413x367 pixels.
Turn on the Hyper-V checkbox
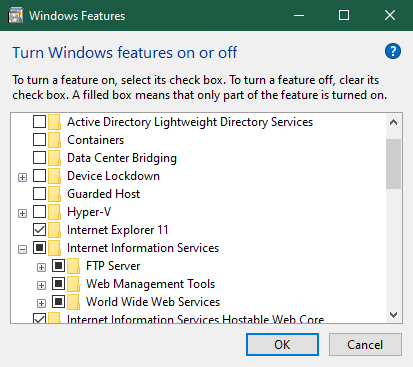point(39,212)
